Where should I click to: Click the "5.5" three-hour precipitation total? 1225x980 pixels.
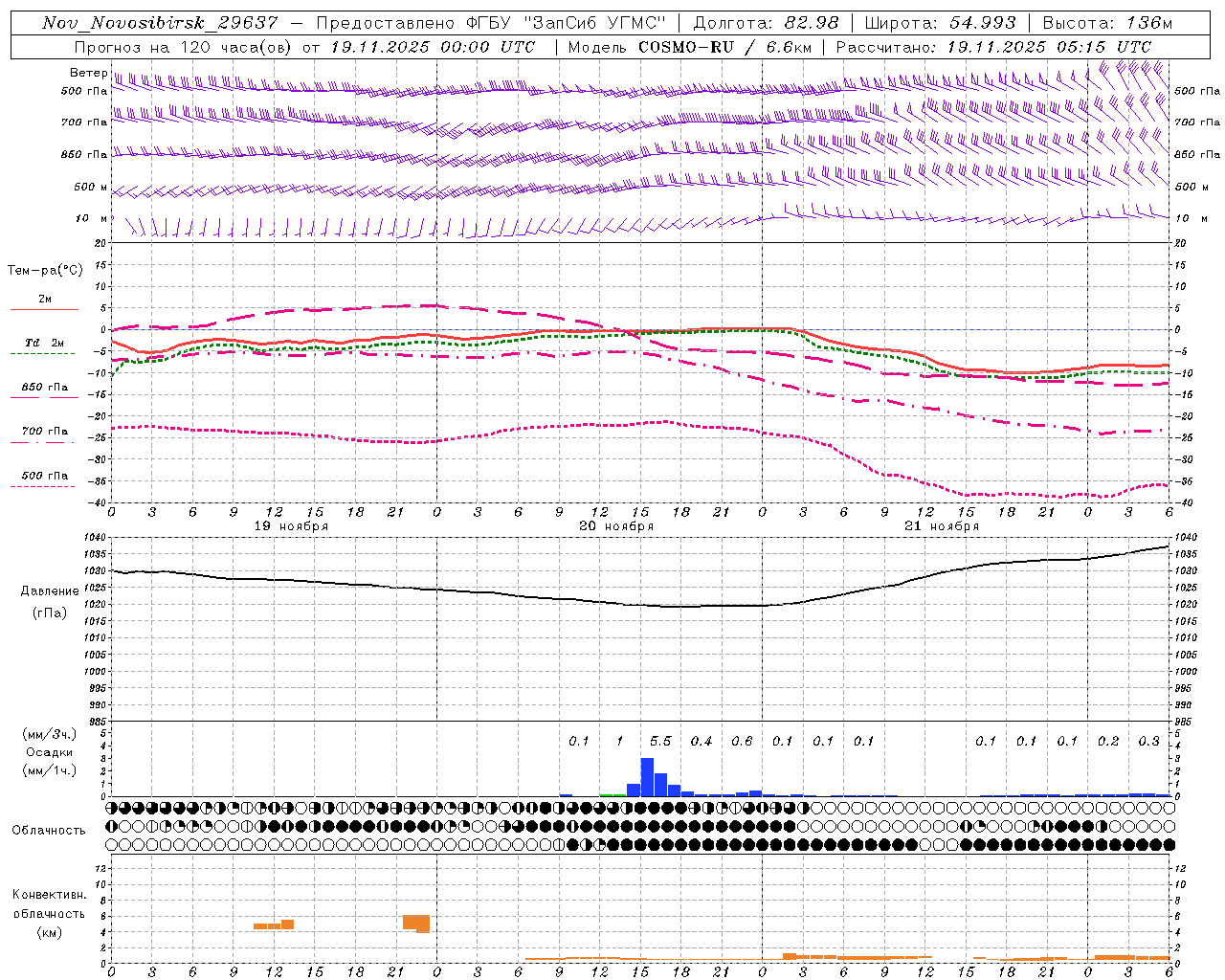point(660,742)
